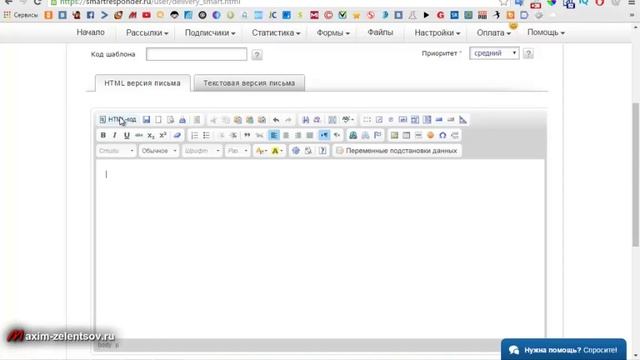Image resolution: width=640 pixels, height=360 pixels.
Task: Set text direction left-to-right
Action: pyautogui.click(x=324, y=135)
